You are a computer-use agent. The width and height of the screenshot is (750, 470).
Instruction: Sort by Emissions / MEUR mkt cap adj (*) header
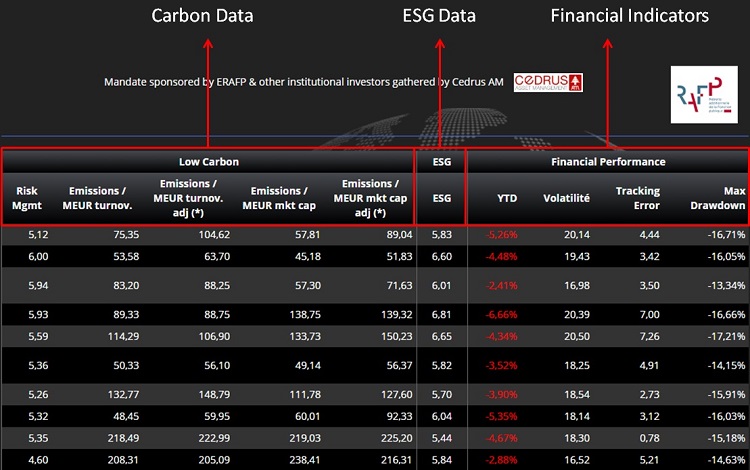pyautogui.click(x=370, y=198)
